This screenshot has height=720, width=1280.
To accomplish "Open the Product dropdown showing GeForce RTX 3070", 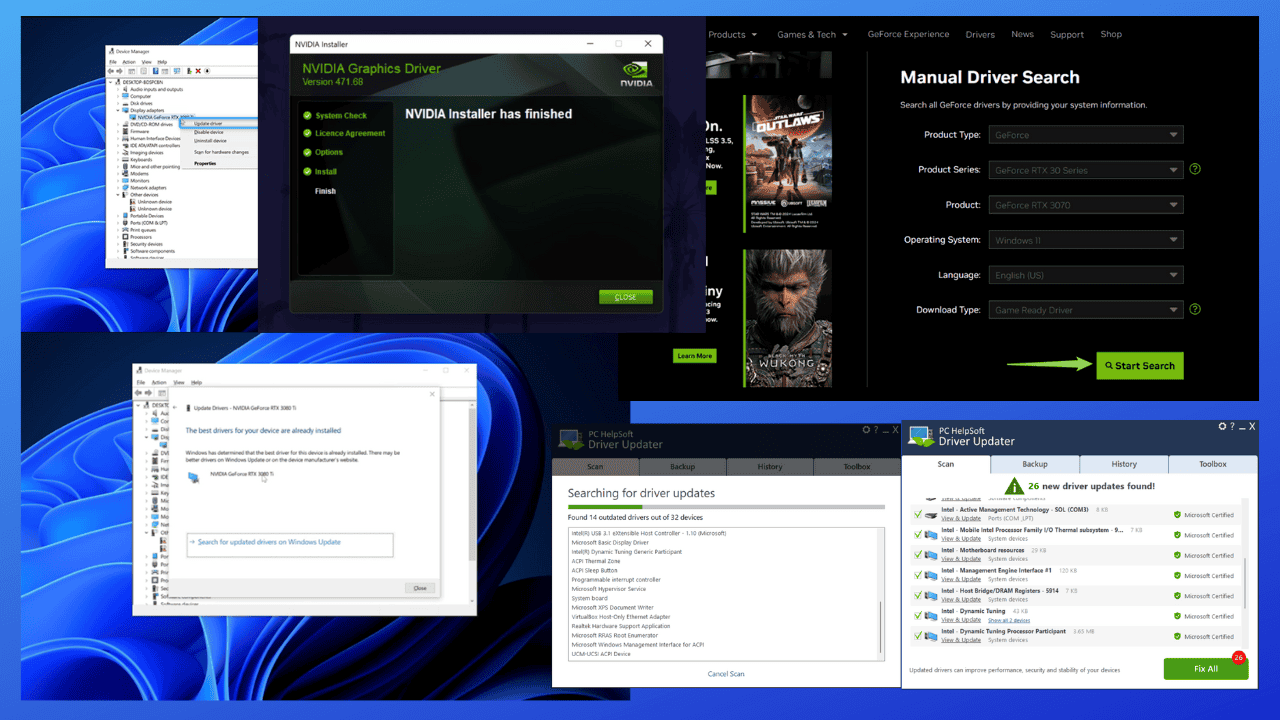I will [x=1085, y=204].
